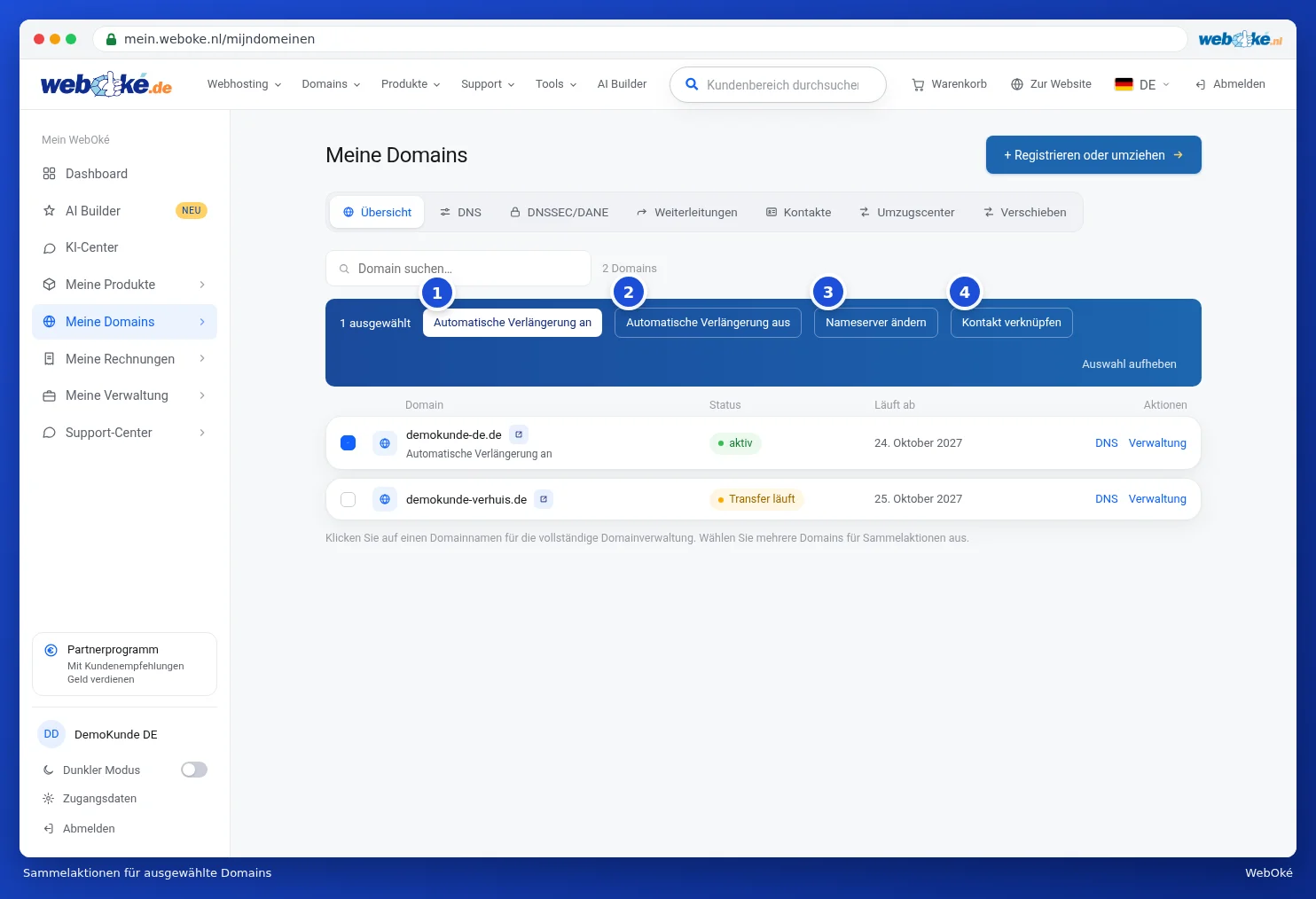Click the Auswahl aufheben link
The image size is (1316, 899).
pyautogui.click(x=1129, y=364)
